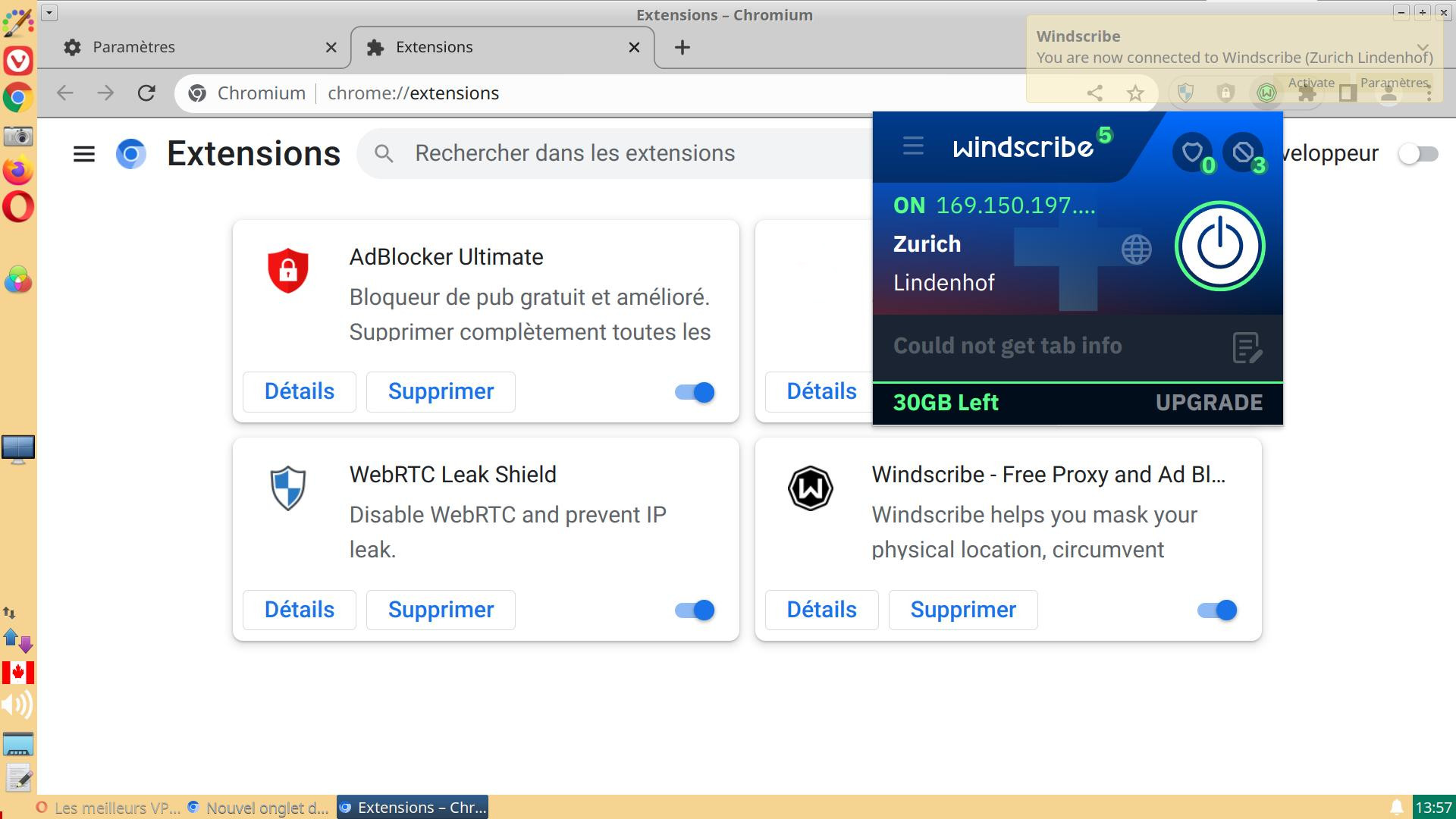This screenshot has width=1456, height=819.
Task: Click the Zurich location name
Action: (x=927, y=244)
